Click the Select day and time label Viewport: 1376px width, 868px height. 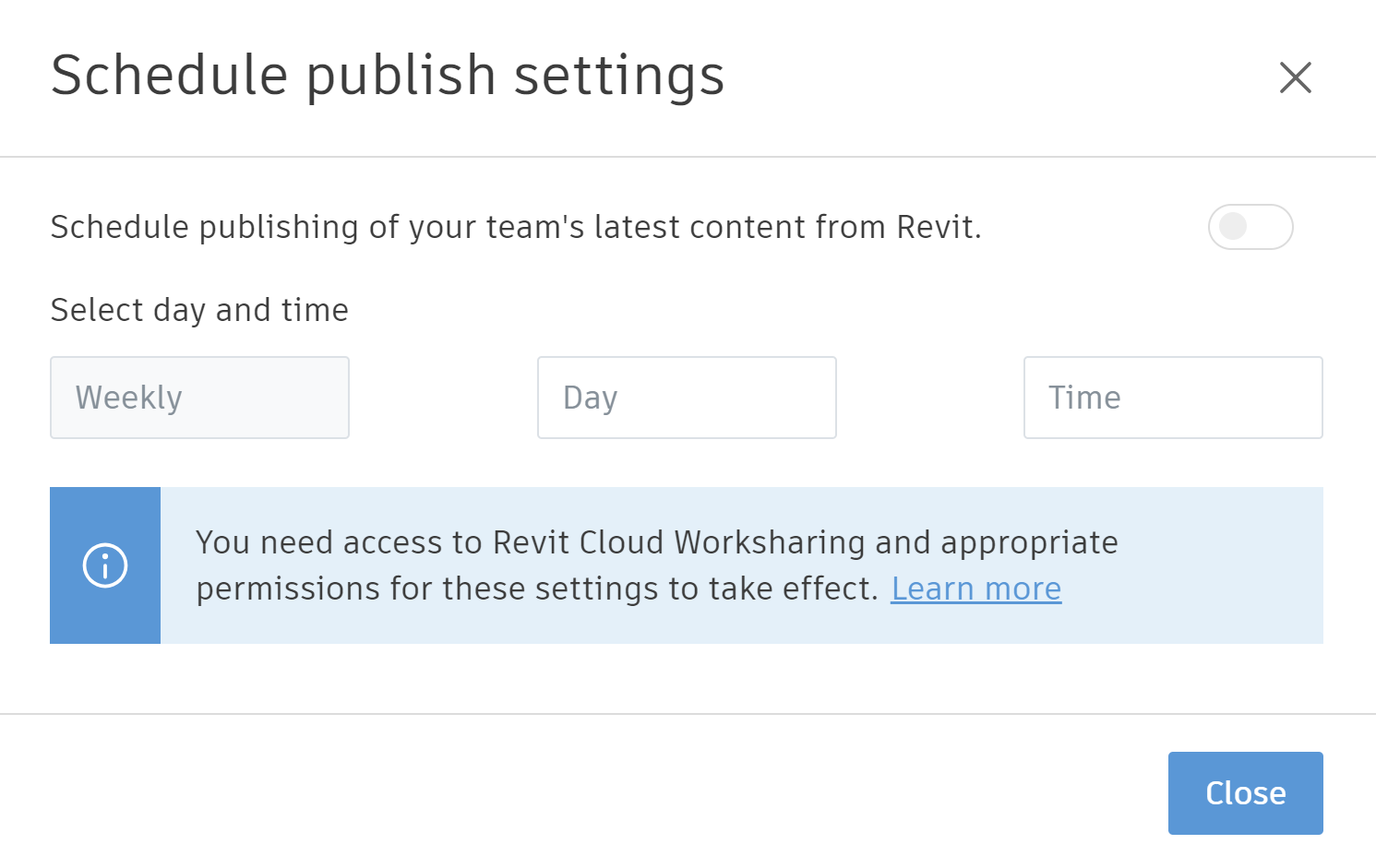[x=198, y=310]
